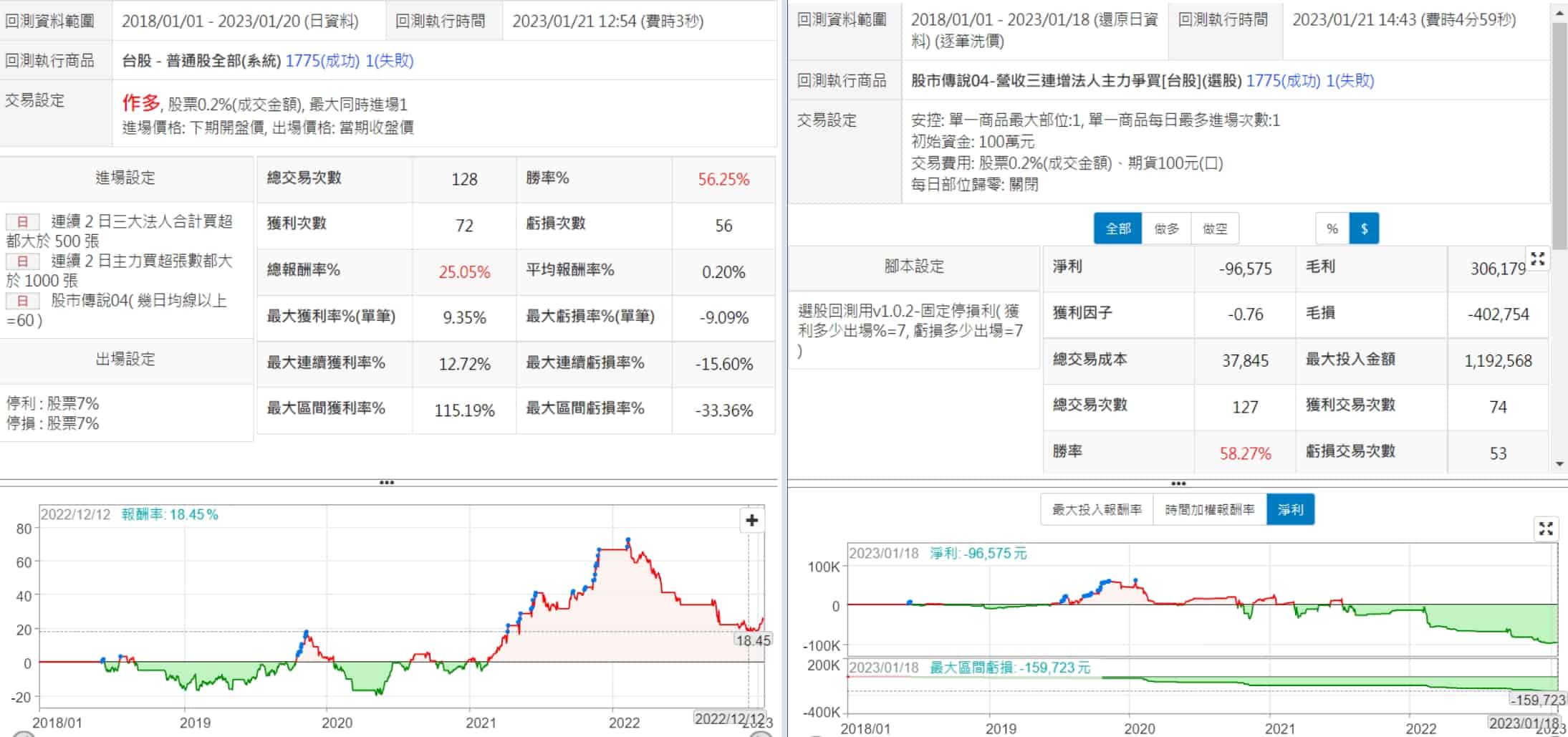Click the right panel vertical scrollbar thumb
The height and width of the screenshot is (737, 1568).
(1559, 136)
